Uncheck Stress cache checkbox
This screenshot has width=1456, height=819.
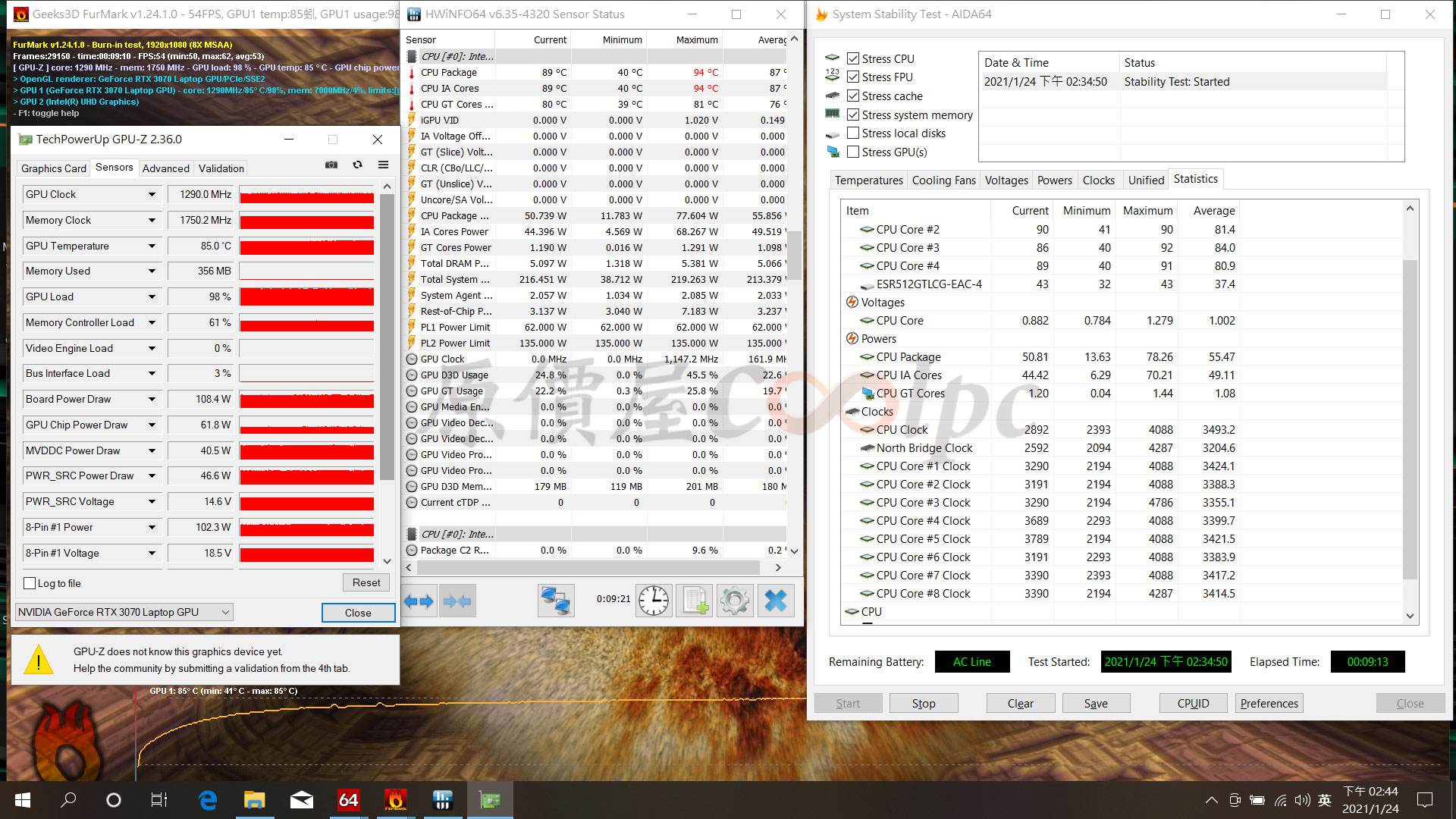click(853, 96)
